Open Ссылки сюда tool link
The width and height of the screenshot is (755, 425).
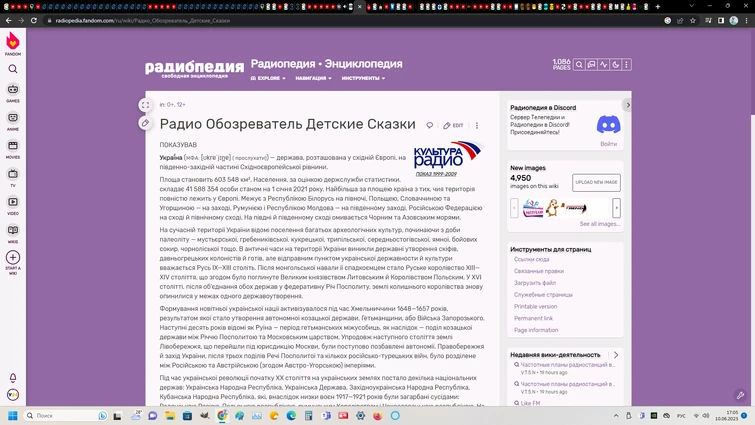[x=531, y=259]
